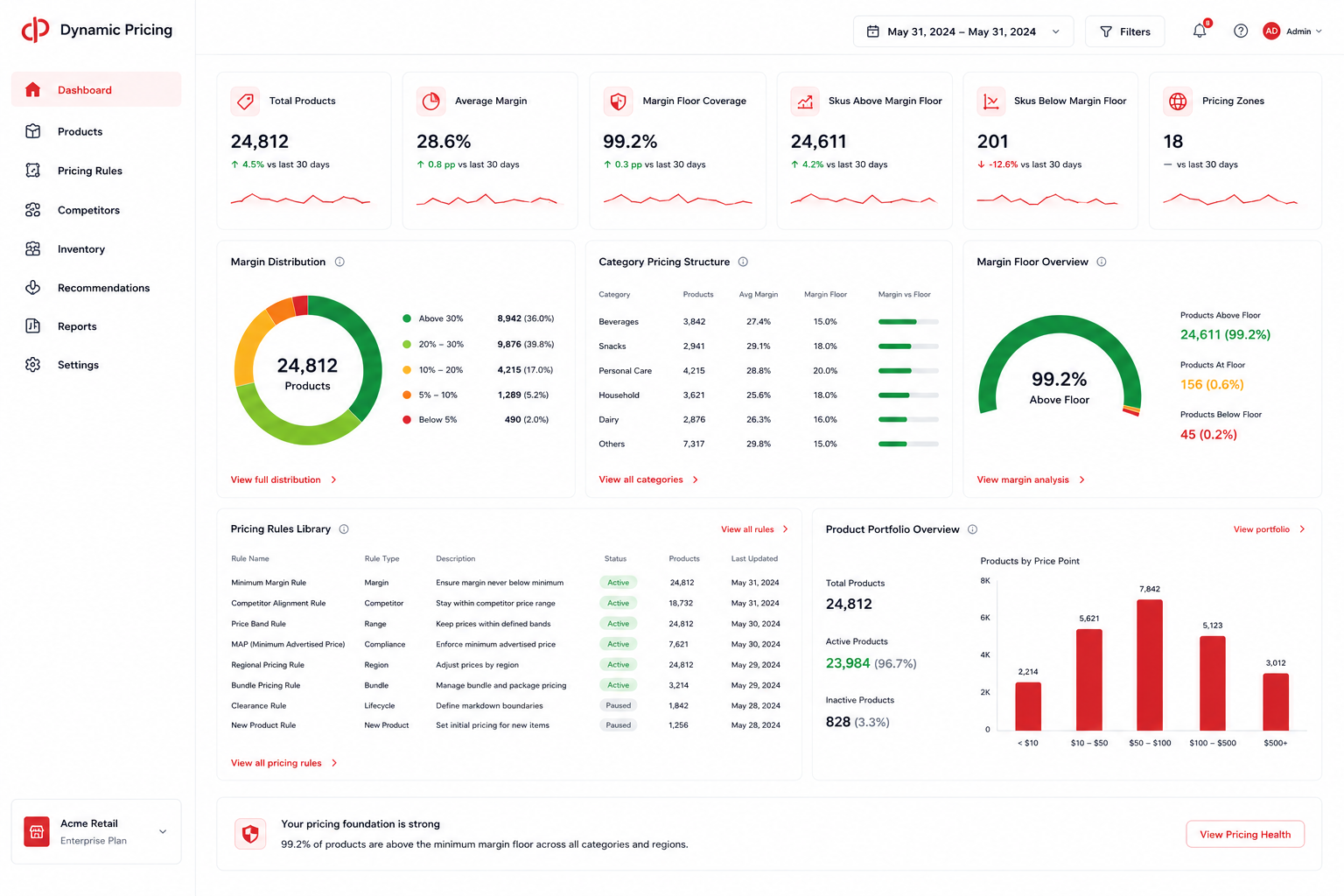Click the Above 30% green legend dot
Viewport: 1344px width, 896px height.
tap(407, 318)
